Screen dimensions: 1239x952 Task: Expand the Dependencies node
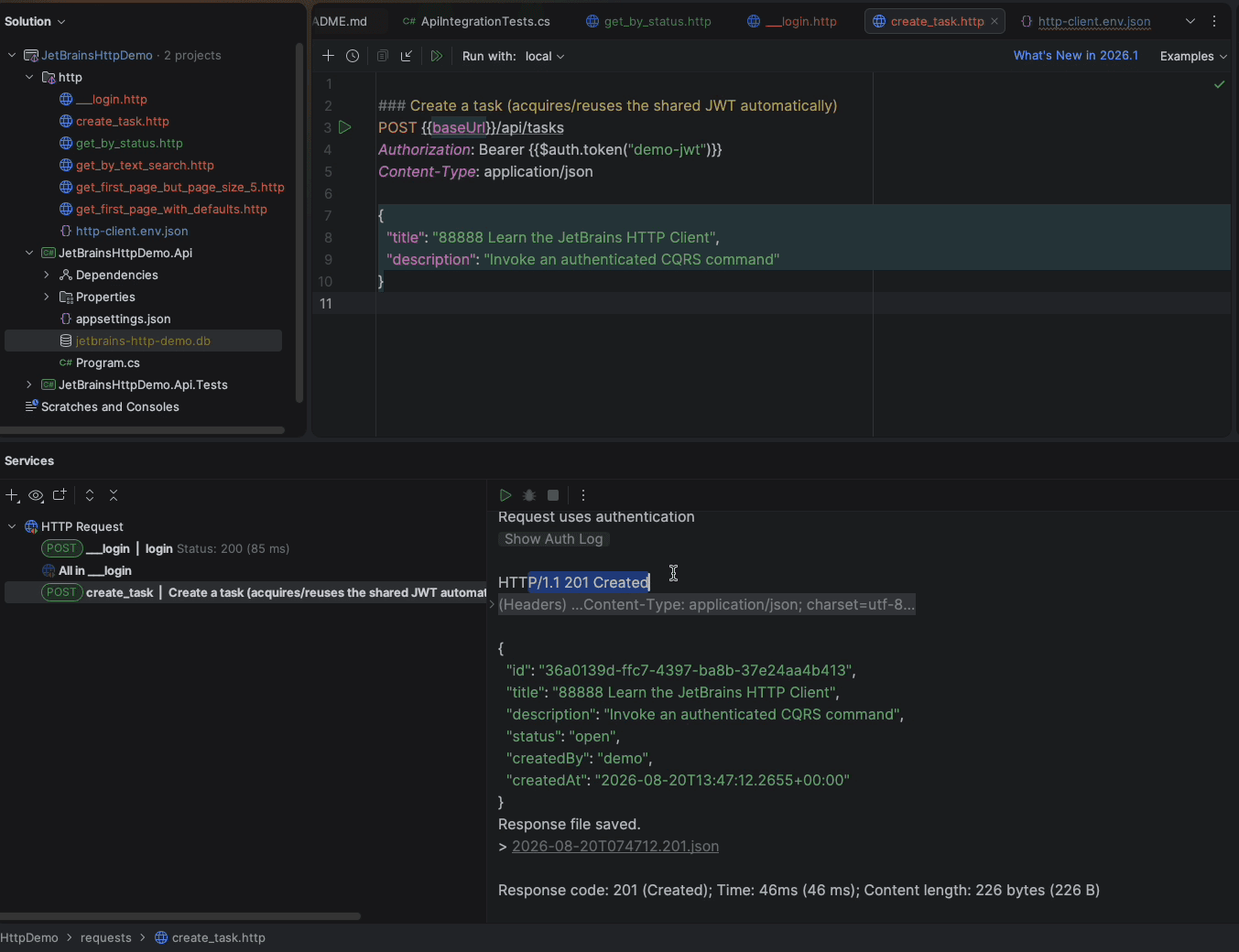tap(47, 275)
